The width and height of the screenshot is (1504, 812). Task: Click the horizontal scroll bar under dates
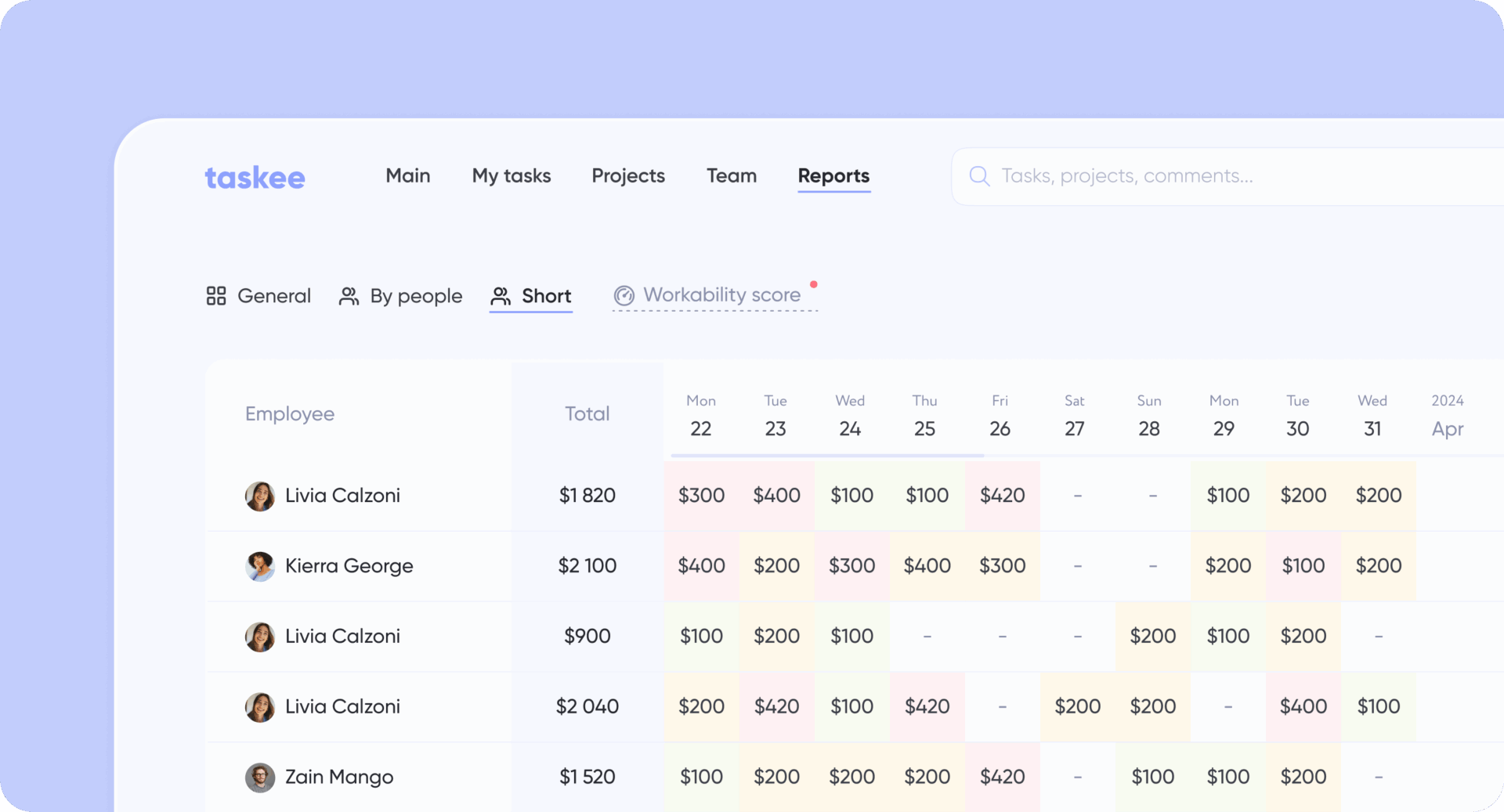827,455
